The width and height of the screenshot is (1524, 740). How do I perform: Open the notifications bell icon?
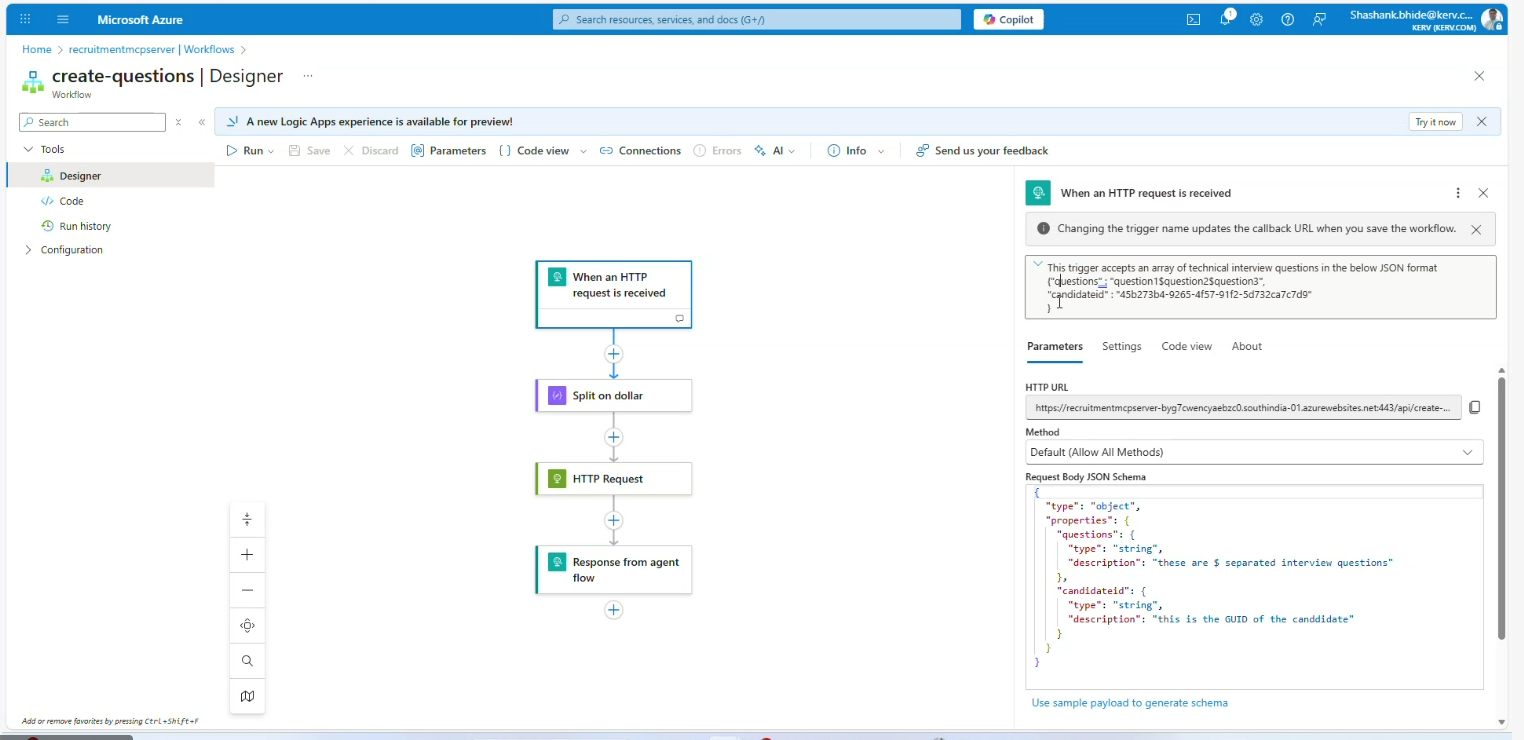(x=1225, y=20)
